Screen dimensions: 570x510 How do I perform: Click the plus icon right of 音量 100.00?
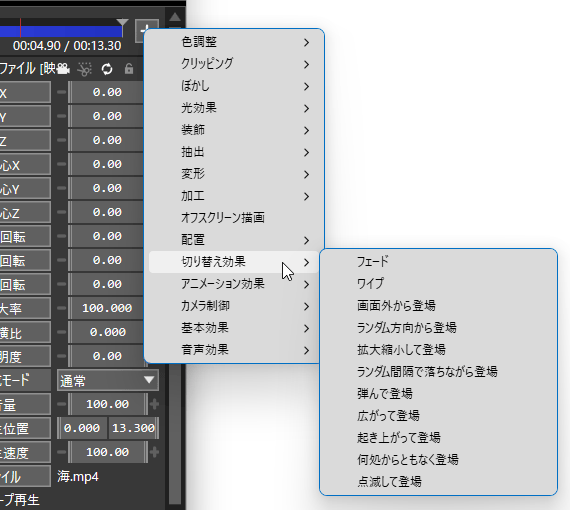tap(154, 404)
